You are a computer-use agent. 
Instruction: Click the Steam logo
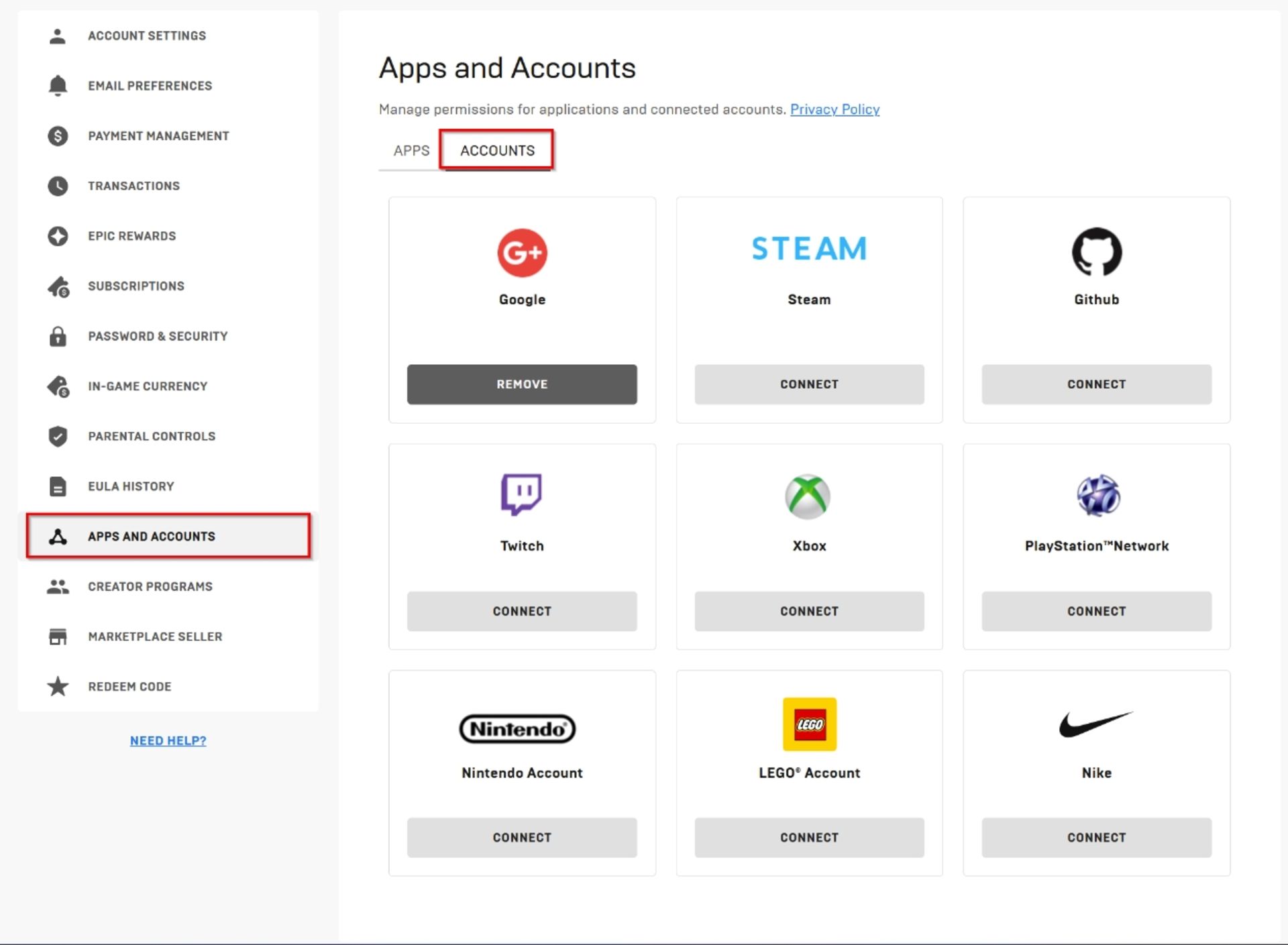point(808,248)
